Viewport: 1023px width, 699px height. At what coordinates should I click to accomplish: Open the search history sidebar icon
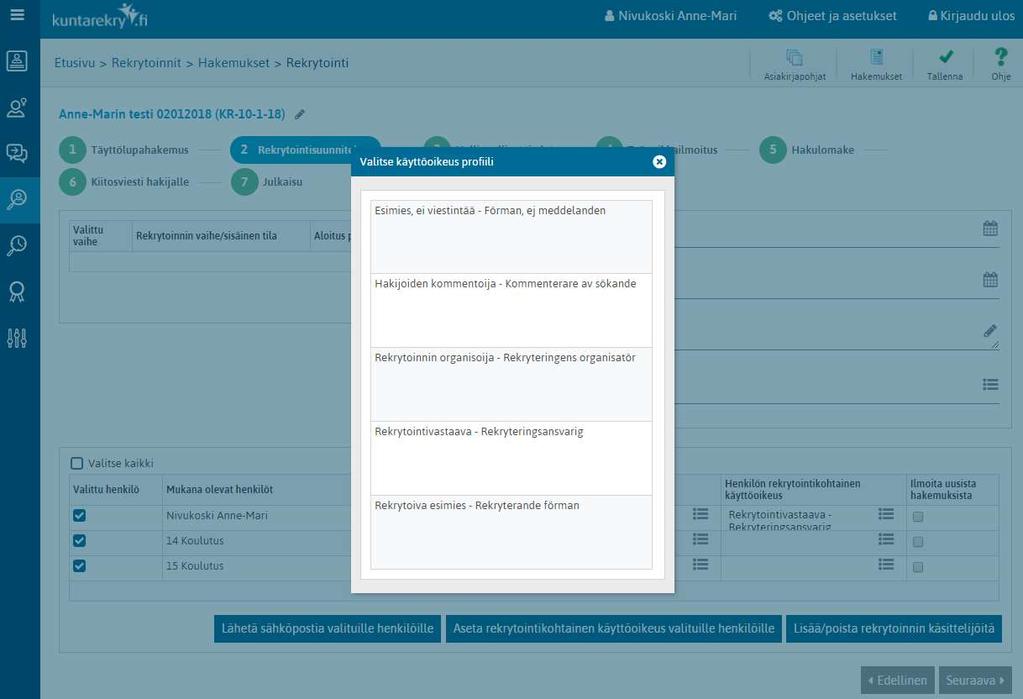pyautogui.click(x=17, y=245)
